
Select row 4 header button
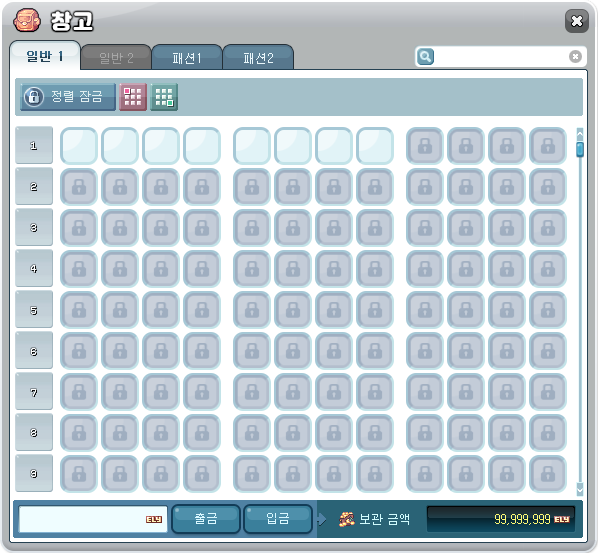(x=34, y=268)
